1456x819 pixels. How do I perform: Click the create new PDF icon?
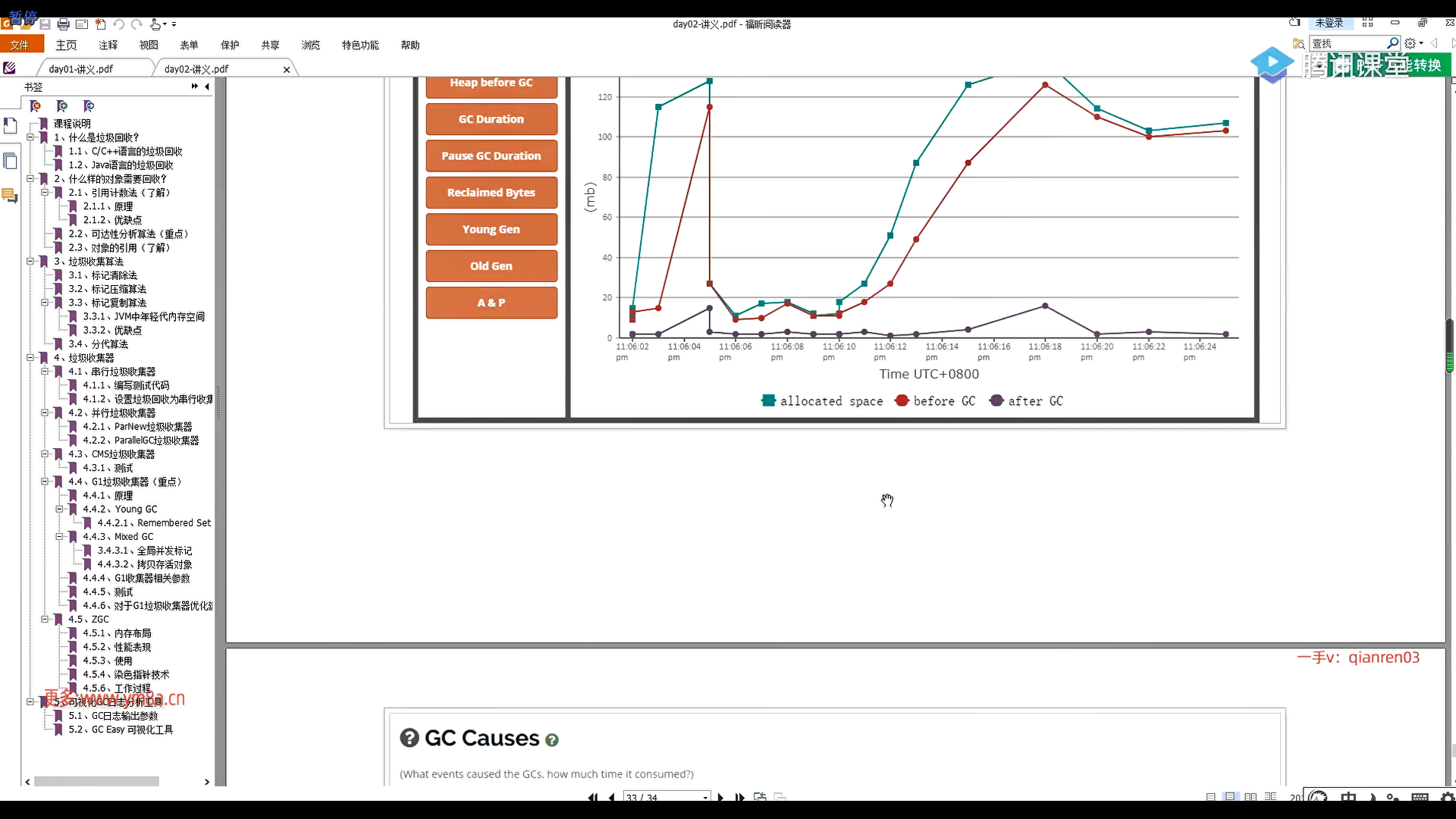tap(100, 24)
